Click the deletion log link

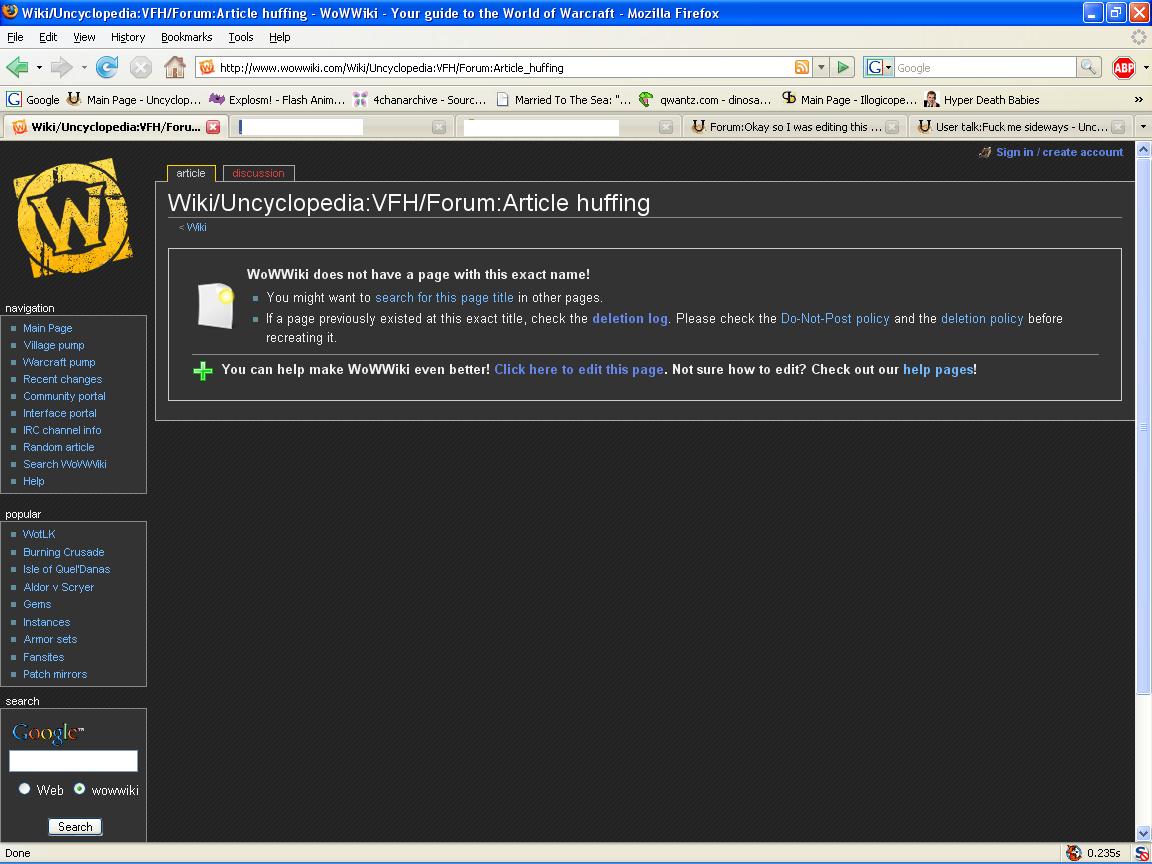pos(629,318)
